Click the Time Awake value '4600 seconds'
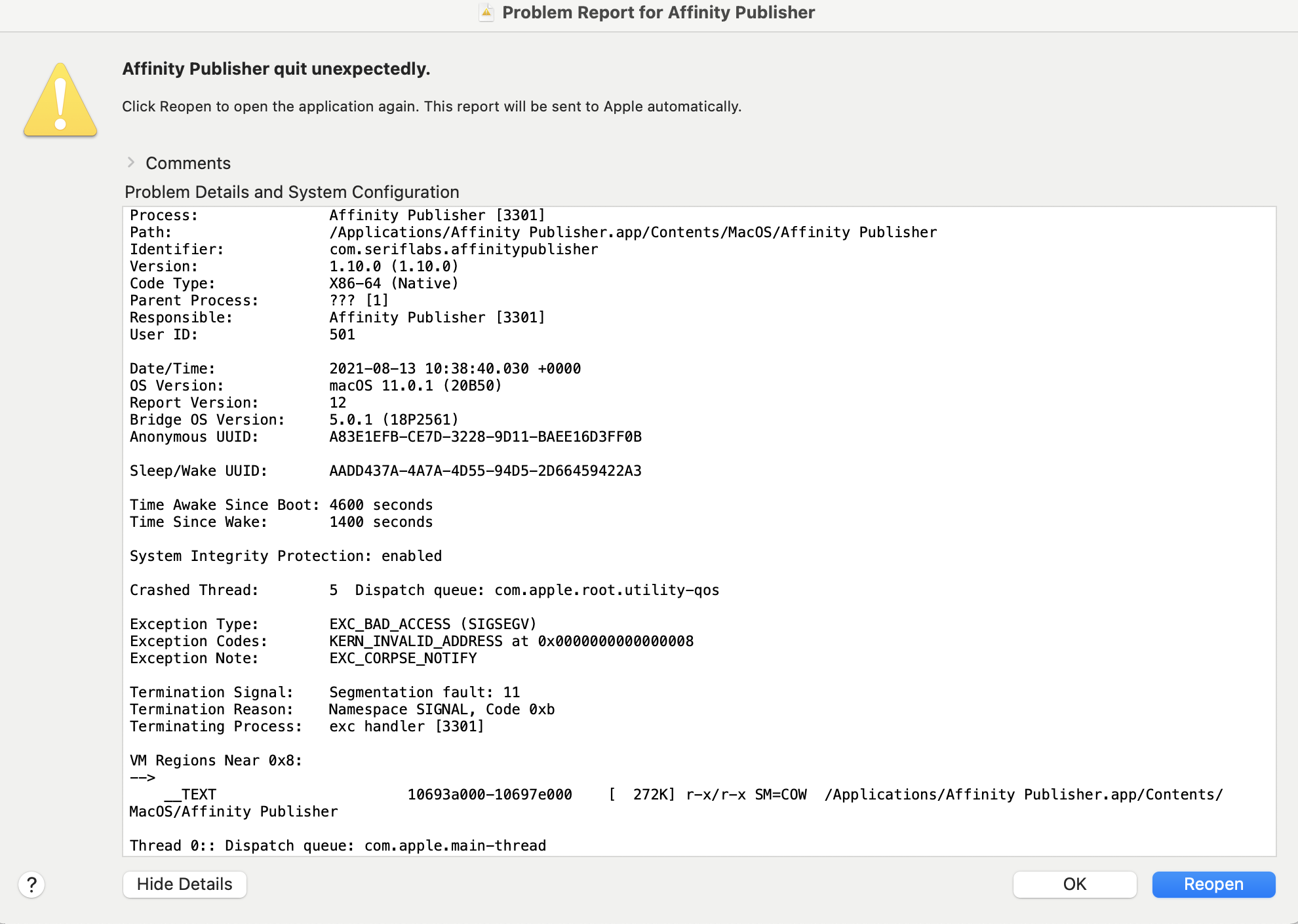This screenshot has height=924, width=1298. point(381,505)
